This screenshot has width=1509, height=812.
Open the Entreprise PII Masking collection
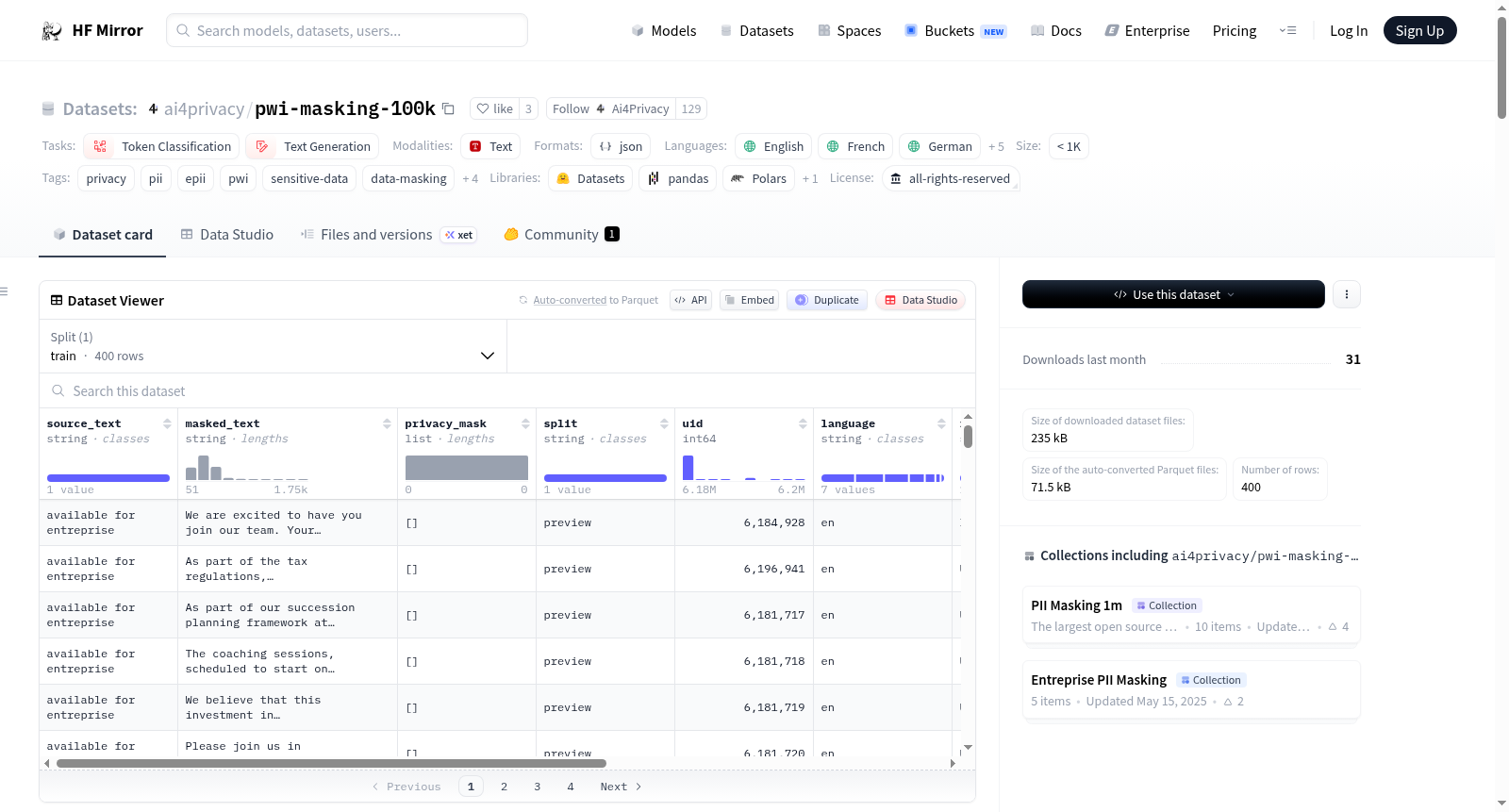point(1191,689)
